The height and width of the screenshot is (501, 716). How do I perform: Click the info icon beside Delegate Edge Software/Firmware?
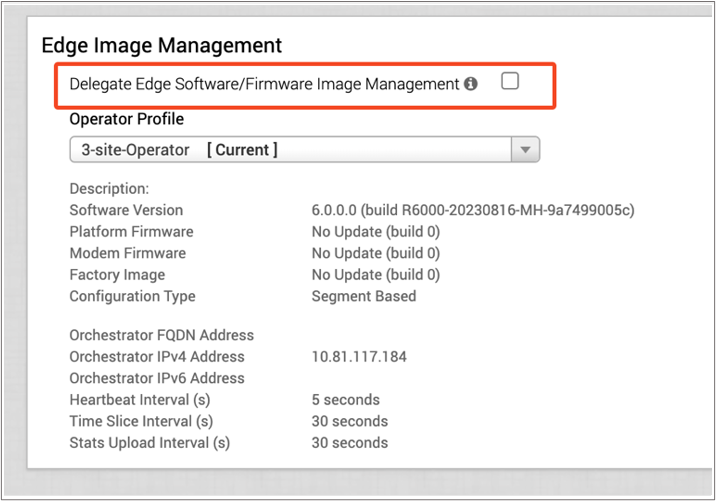click(471, 85)
